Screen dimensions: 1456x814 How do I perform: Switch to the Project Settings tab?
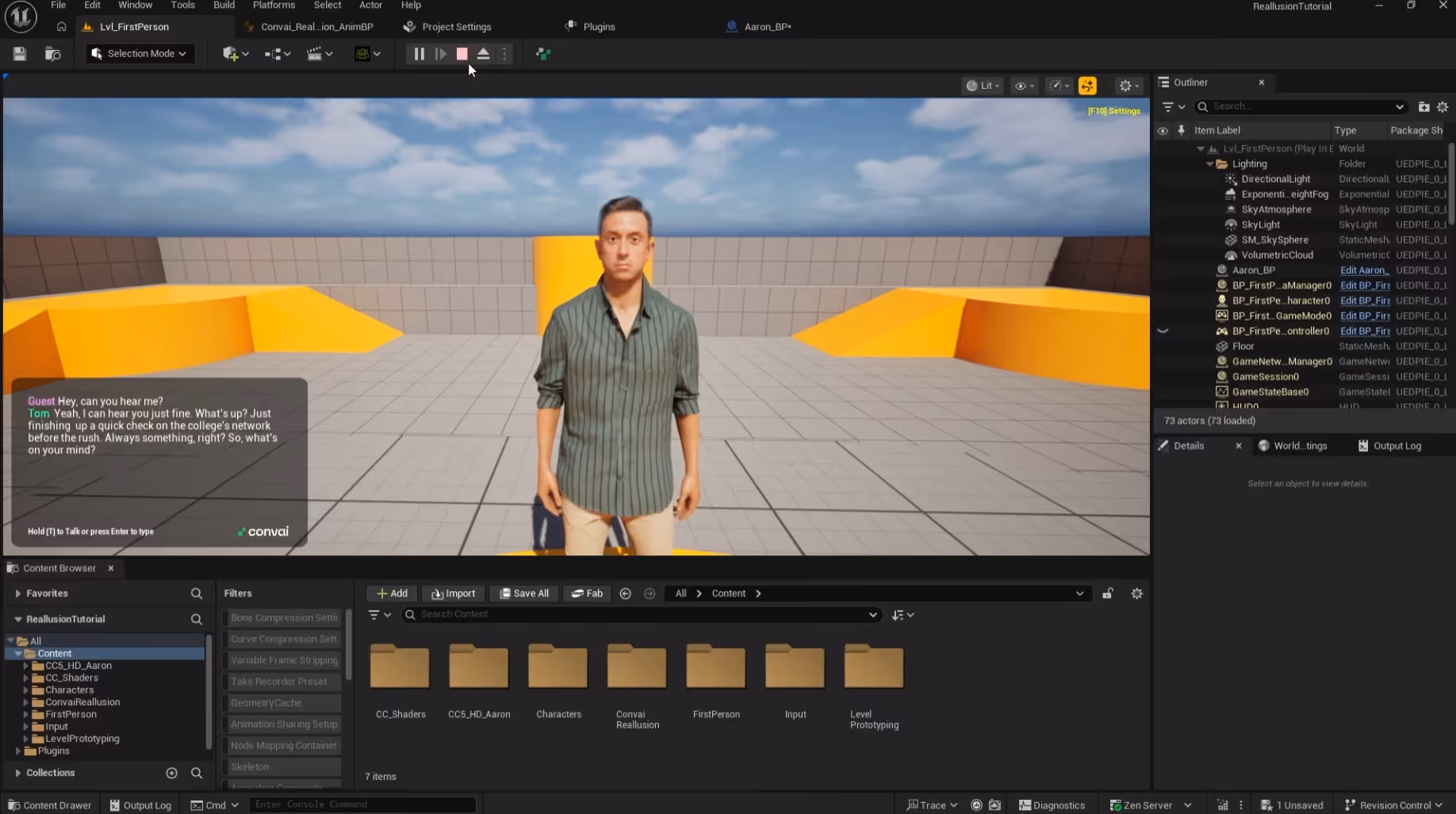point(456,27)
